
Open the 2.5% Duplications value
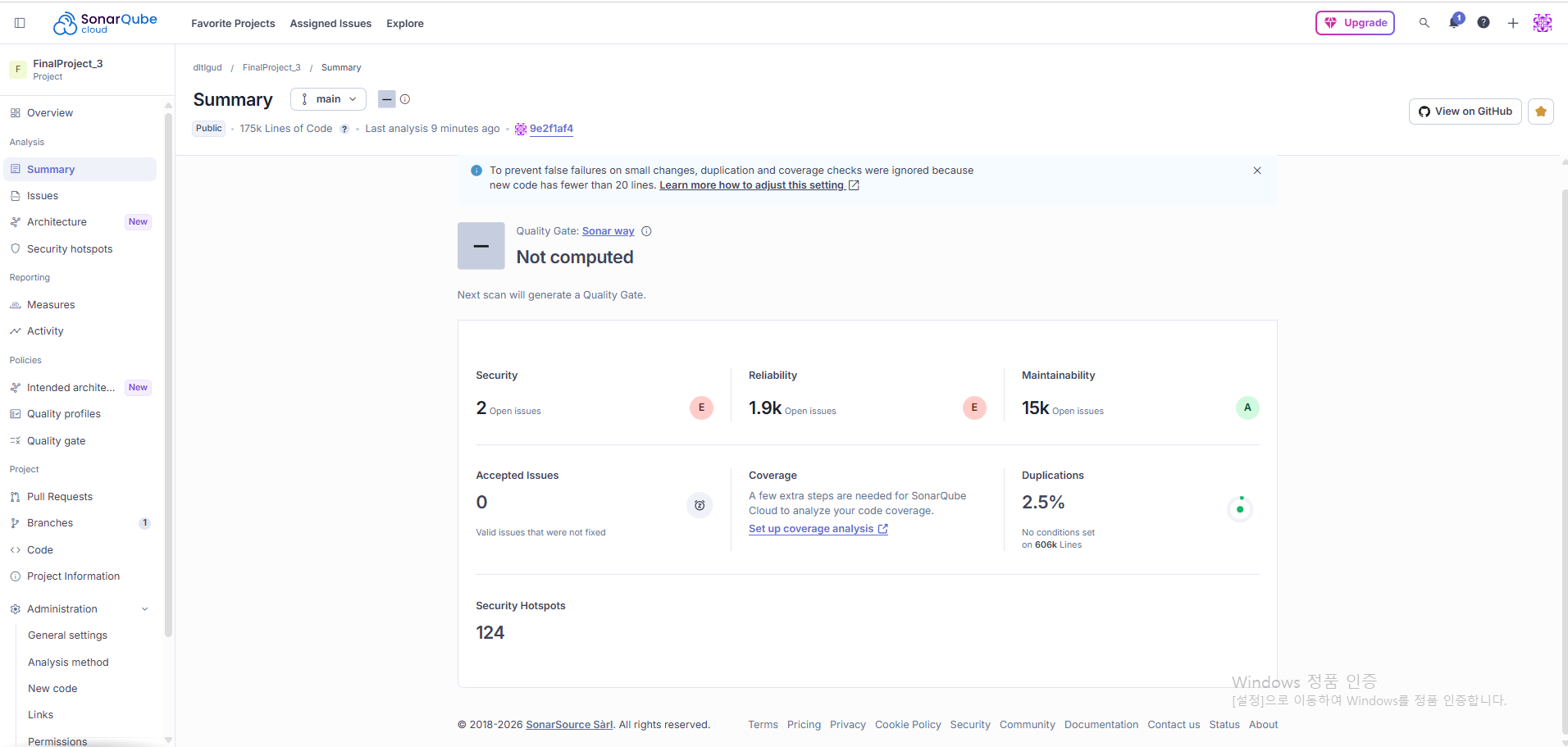coord(1043,503)
